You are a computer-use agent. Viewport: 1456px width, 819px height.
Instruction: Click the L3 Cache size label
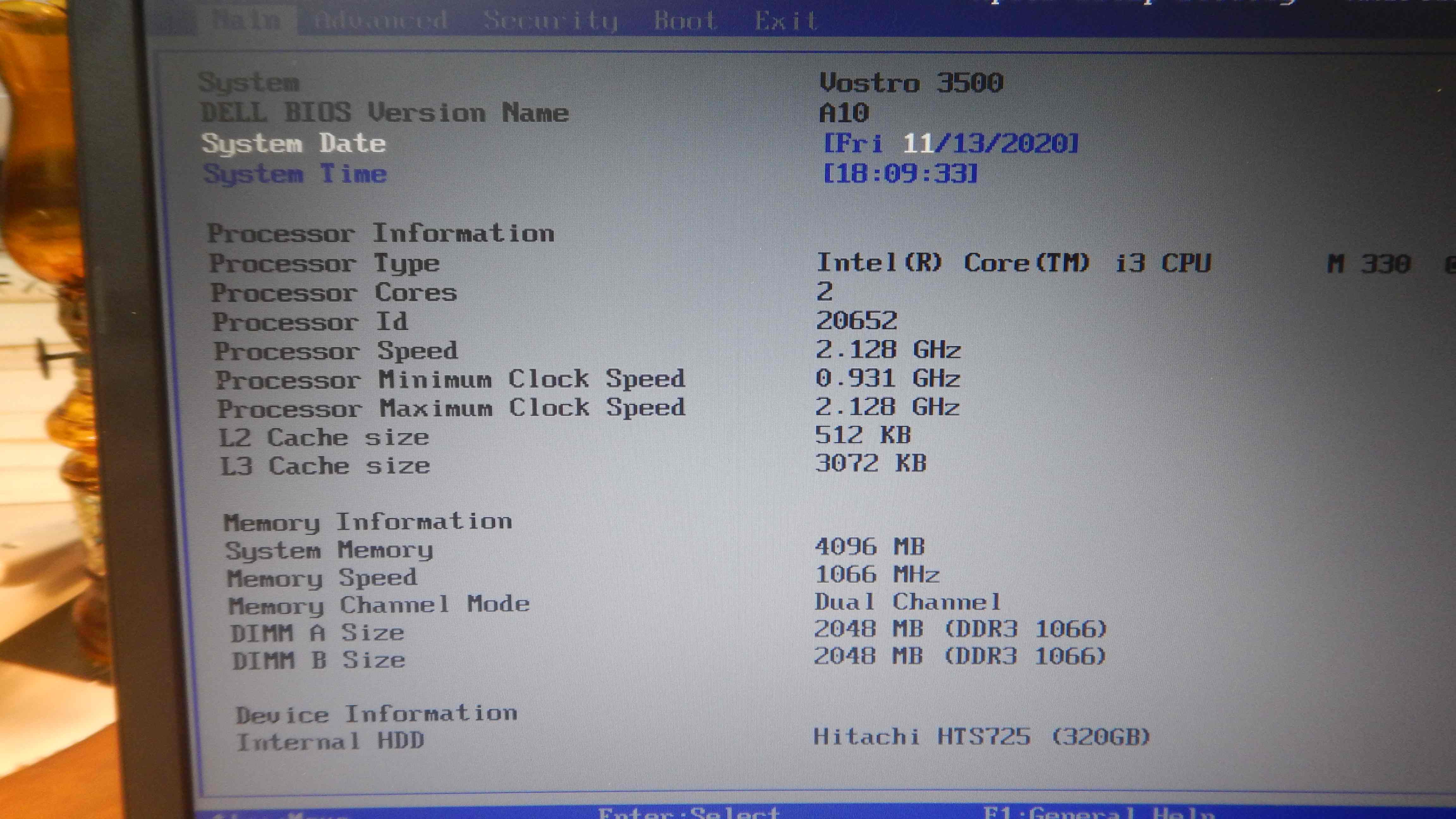click(x=325, y=466)
